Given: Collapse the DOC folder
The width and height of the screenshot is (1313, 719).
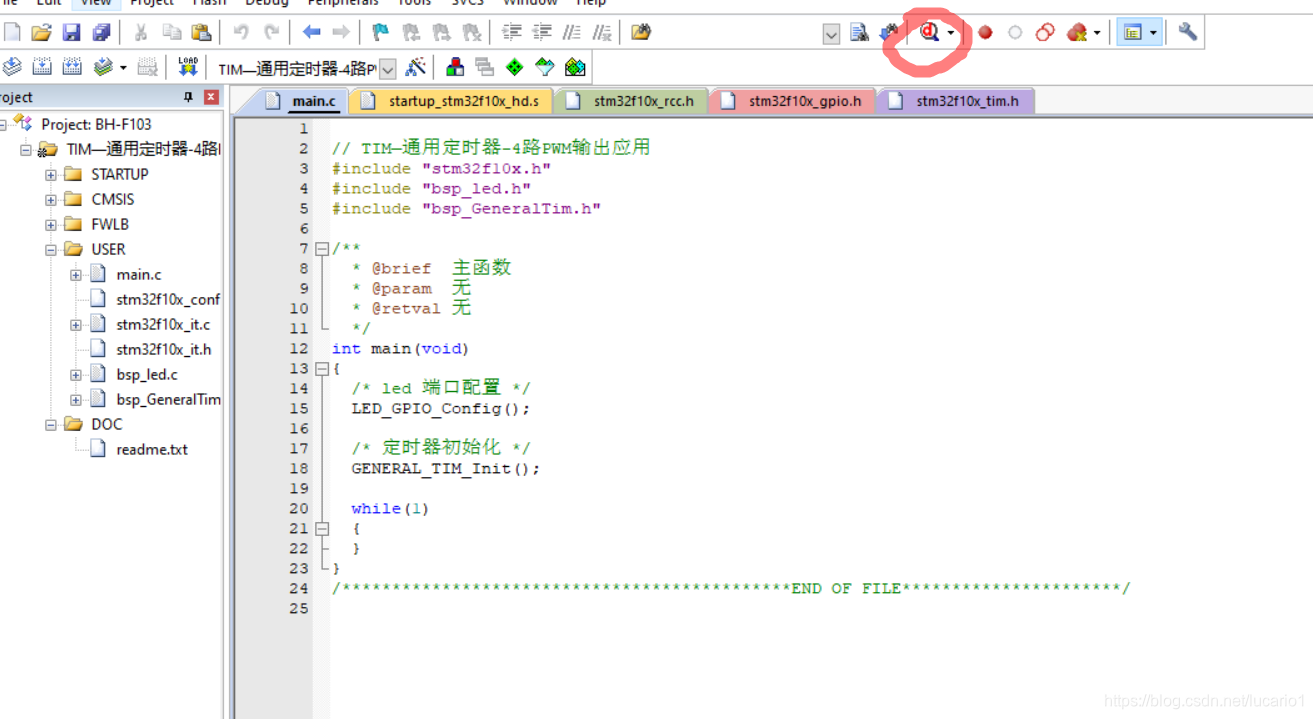Looking at the screenshot, I should click(51, 424).
